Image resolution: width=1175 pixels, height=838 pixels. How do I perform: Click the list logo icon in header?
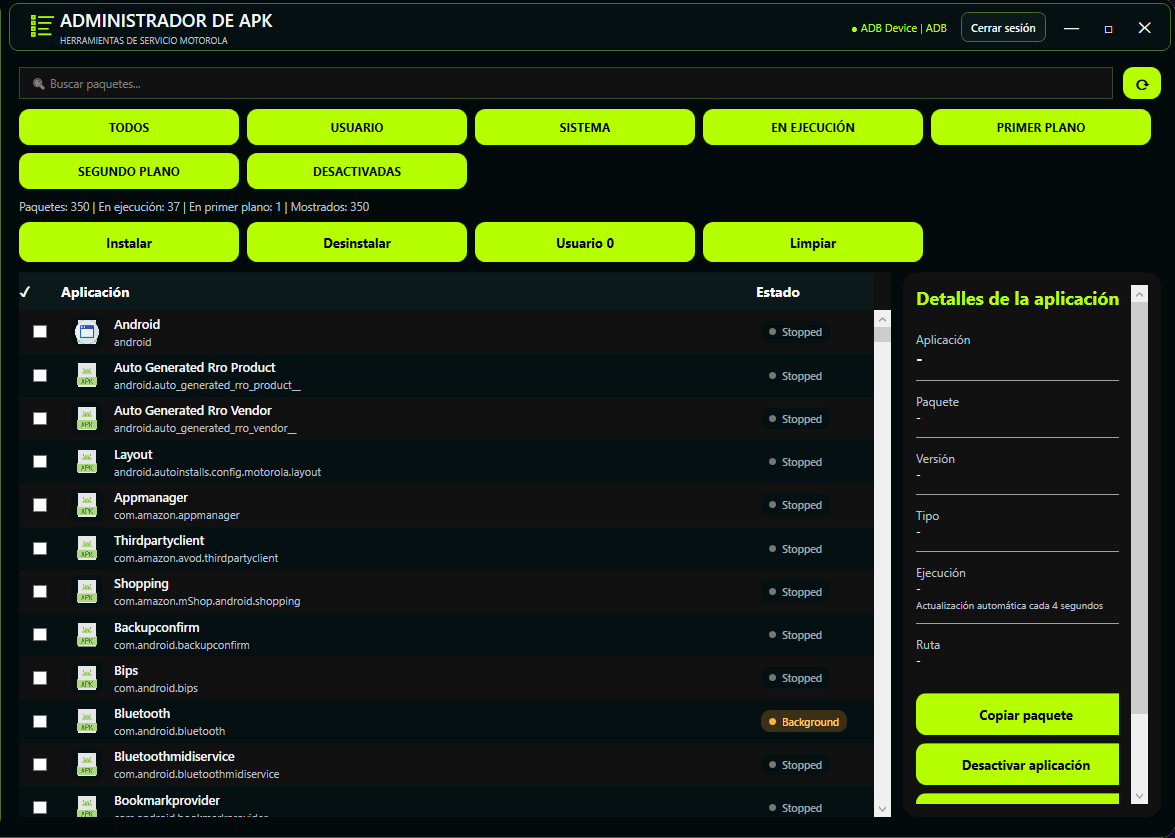click(41, 26)
